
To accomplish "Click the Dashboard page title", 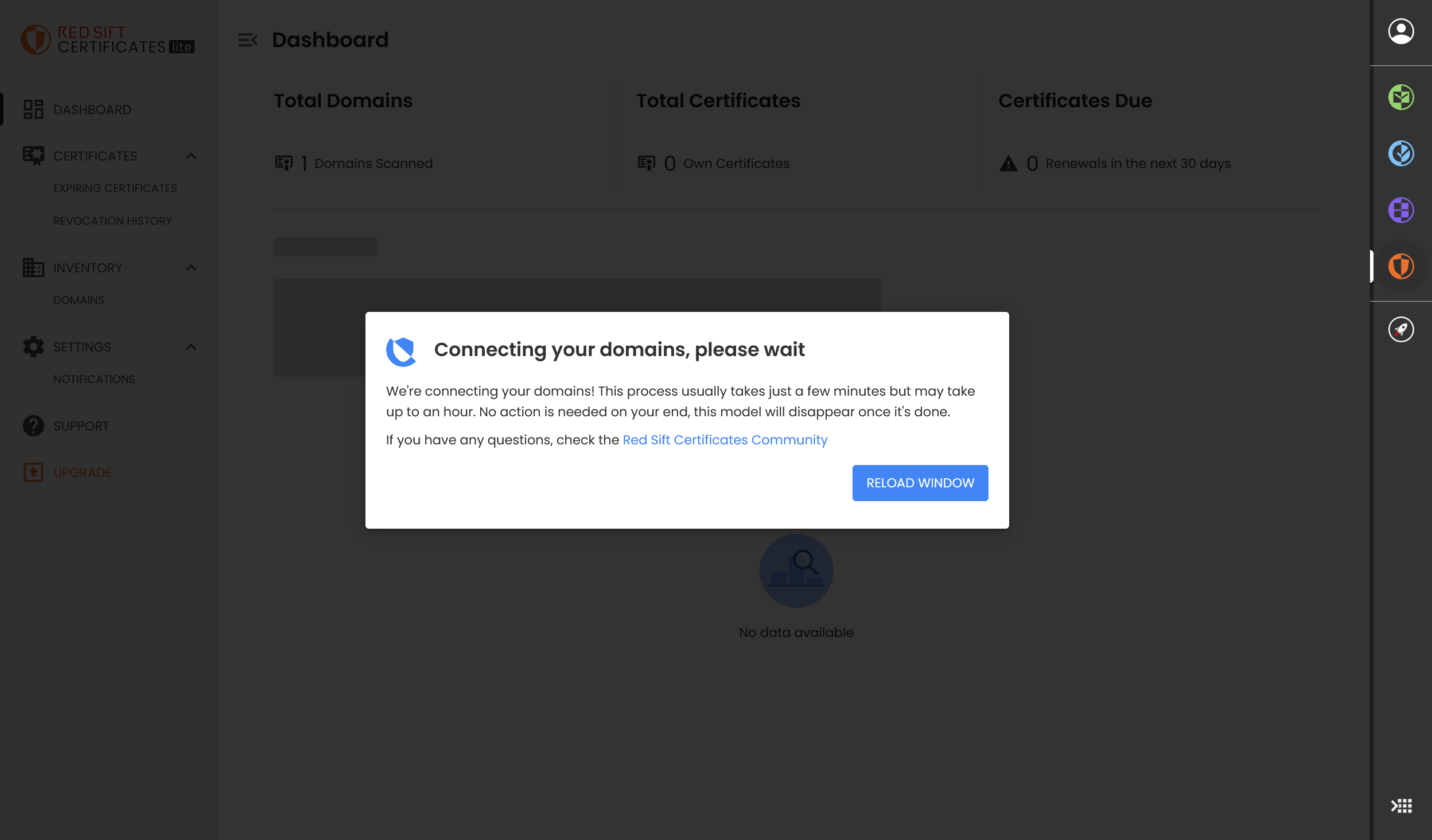I will (x=330, y=40).
